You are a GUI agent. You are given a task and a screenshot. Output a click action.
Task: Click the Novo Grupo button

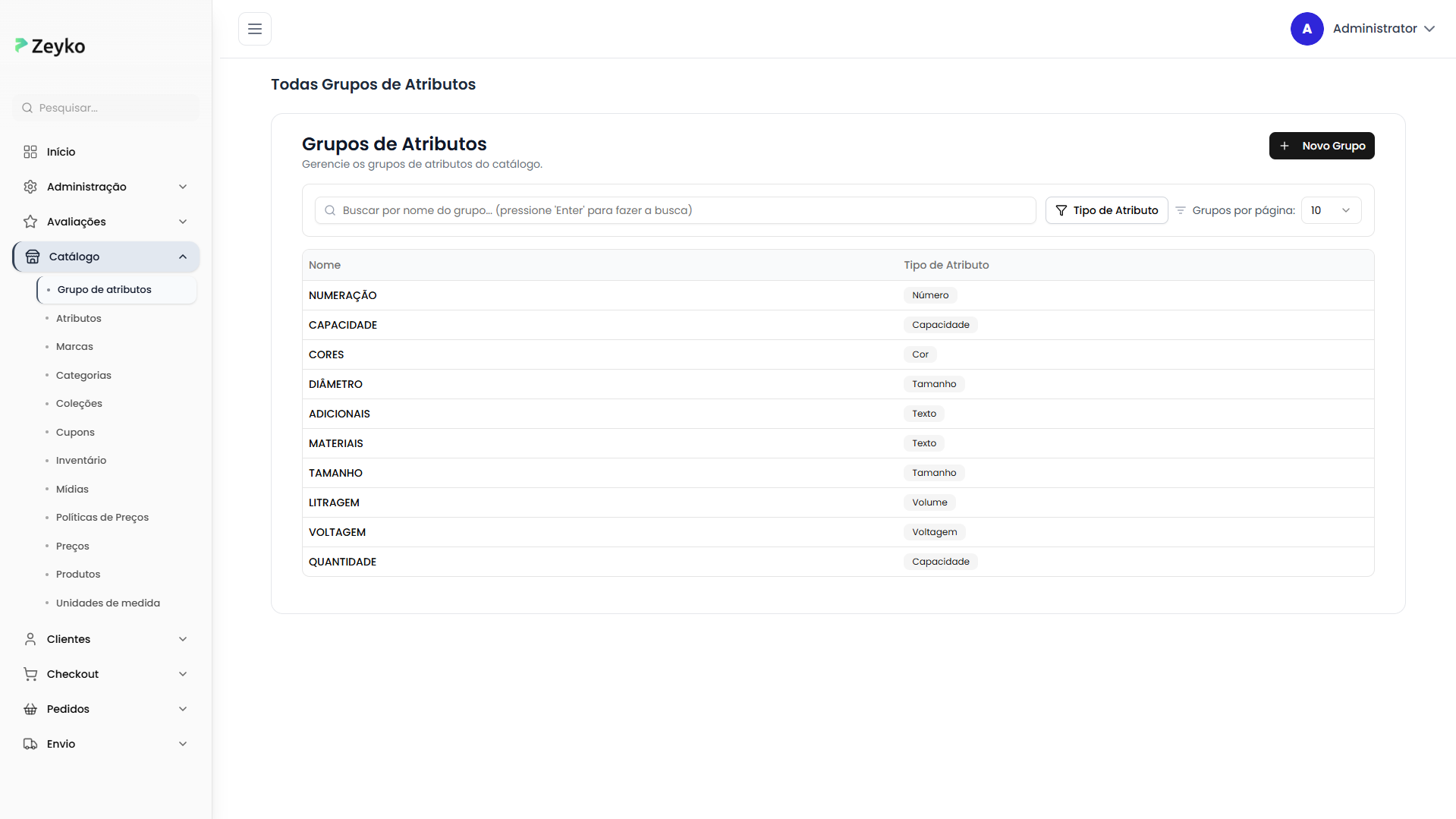click(1321, 146)
